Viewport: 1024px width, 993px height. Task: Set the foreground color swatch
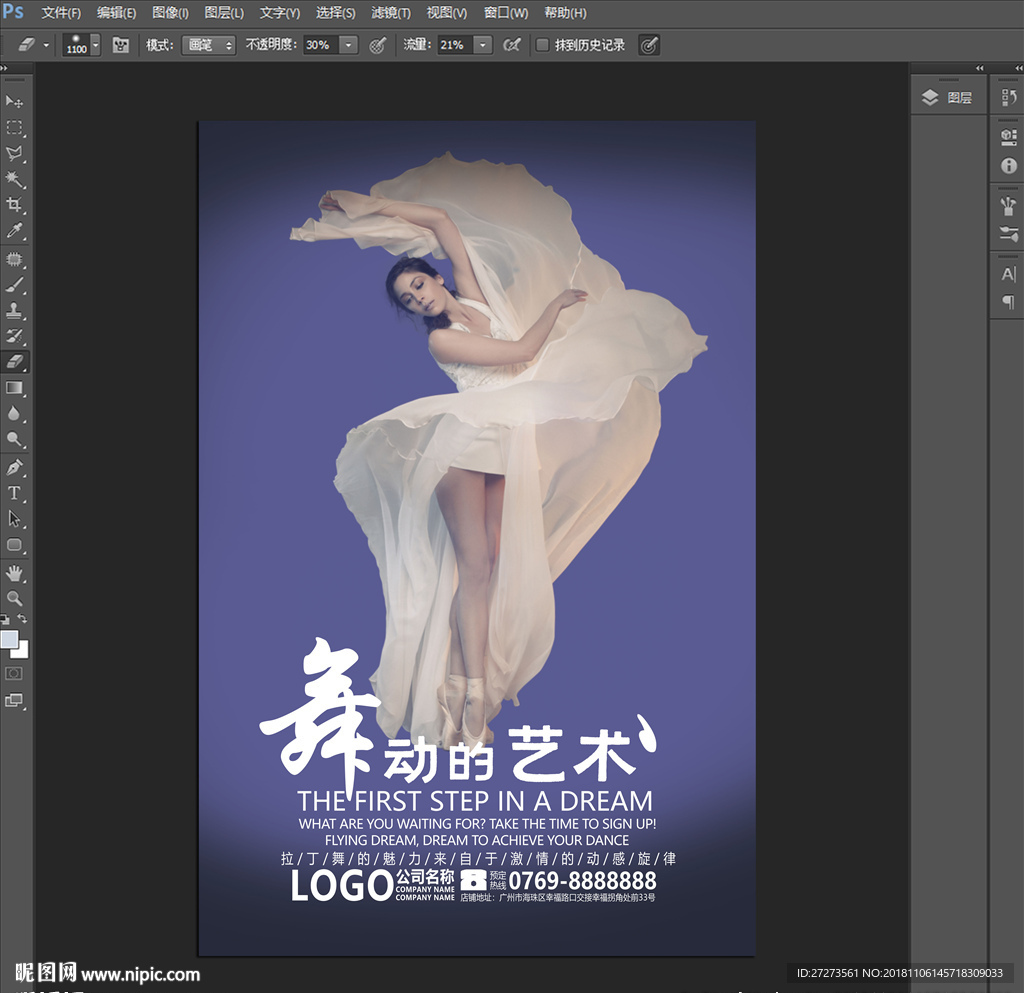[x=8, y=639]
